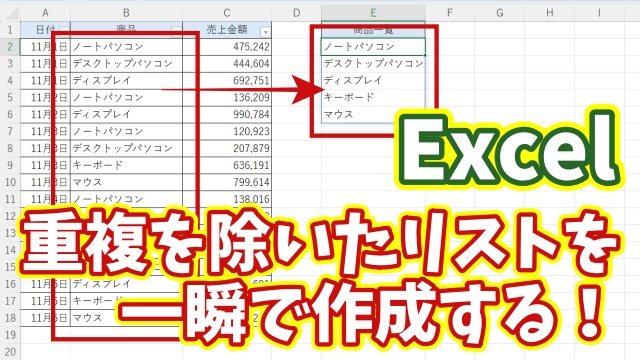The image size is (640, 360).
Task: Select column G header
Action: [500, 13]
